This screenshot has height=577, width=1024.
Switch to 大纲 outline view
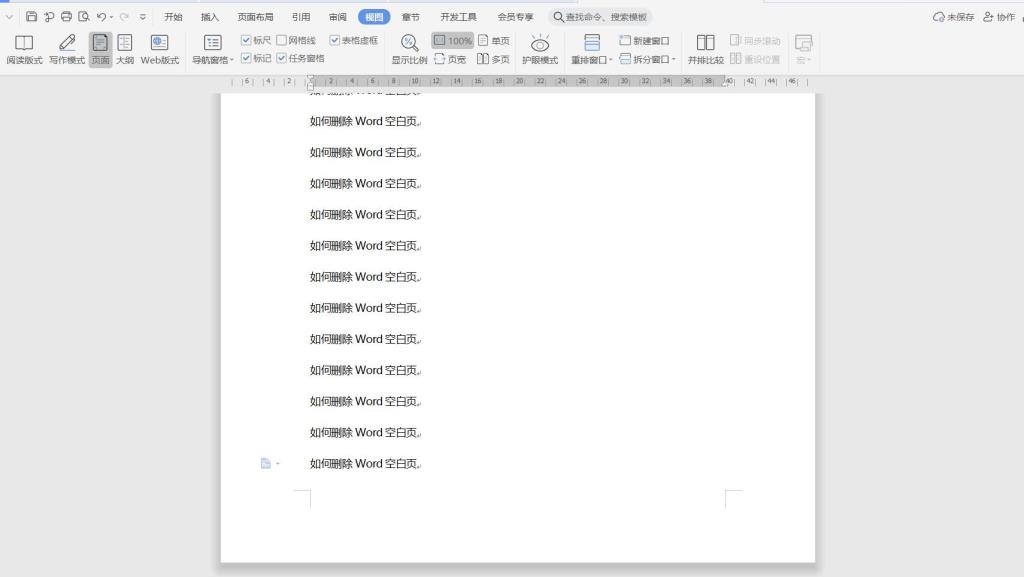pos(125,50)
